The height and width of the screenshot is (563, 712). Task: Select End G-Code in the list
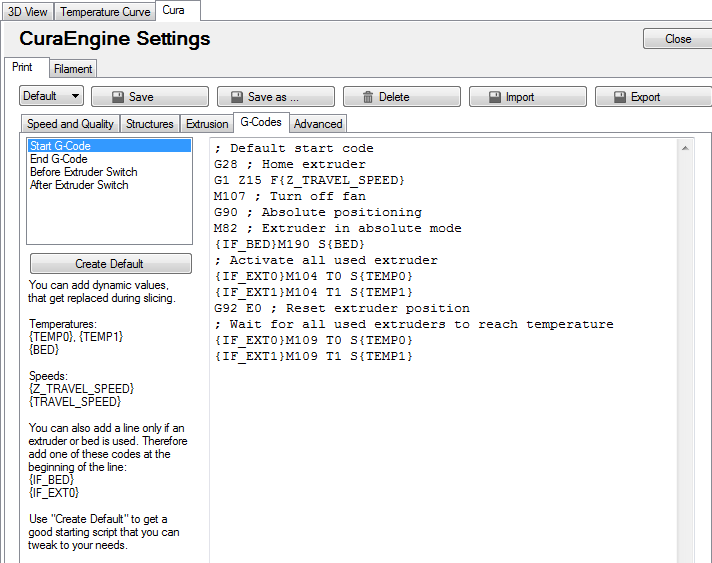pyautogui.click(x=109, y=159)
